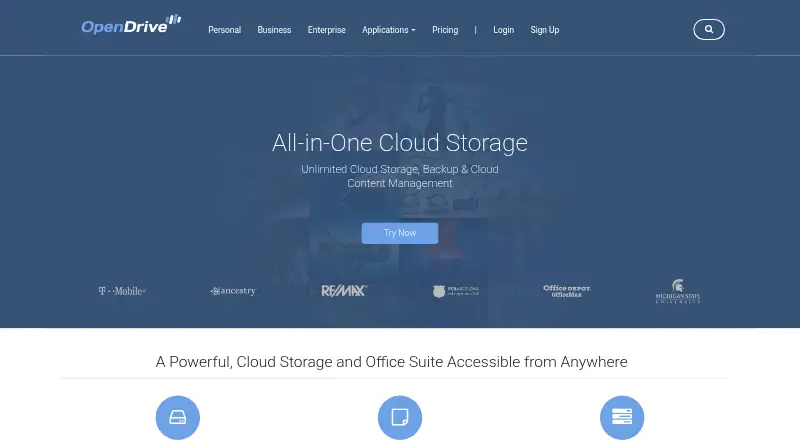Click the OpenDrive logo
The width and height of the screenshot is (800, 440).
click(131, 25)
